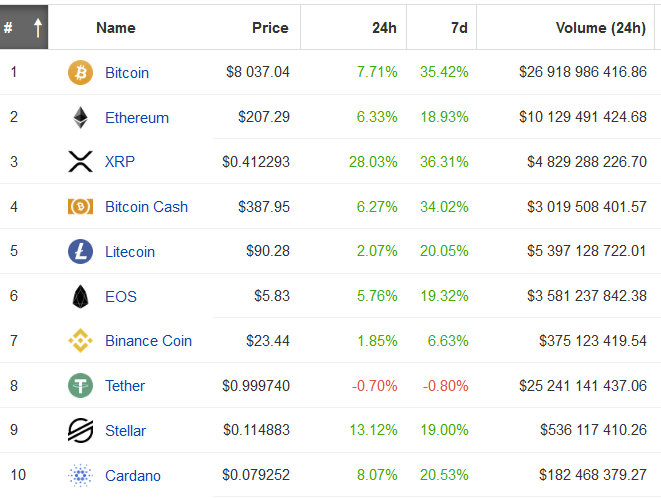Click the Binance Coin yellow logo
661x498 pixels.
[x=80, y=341]
